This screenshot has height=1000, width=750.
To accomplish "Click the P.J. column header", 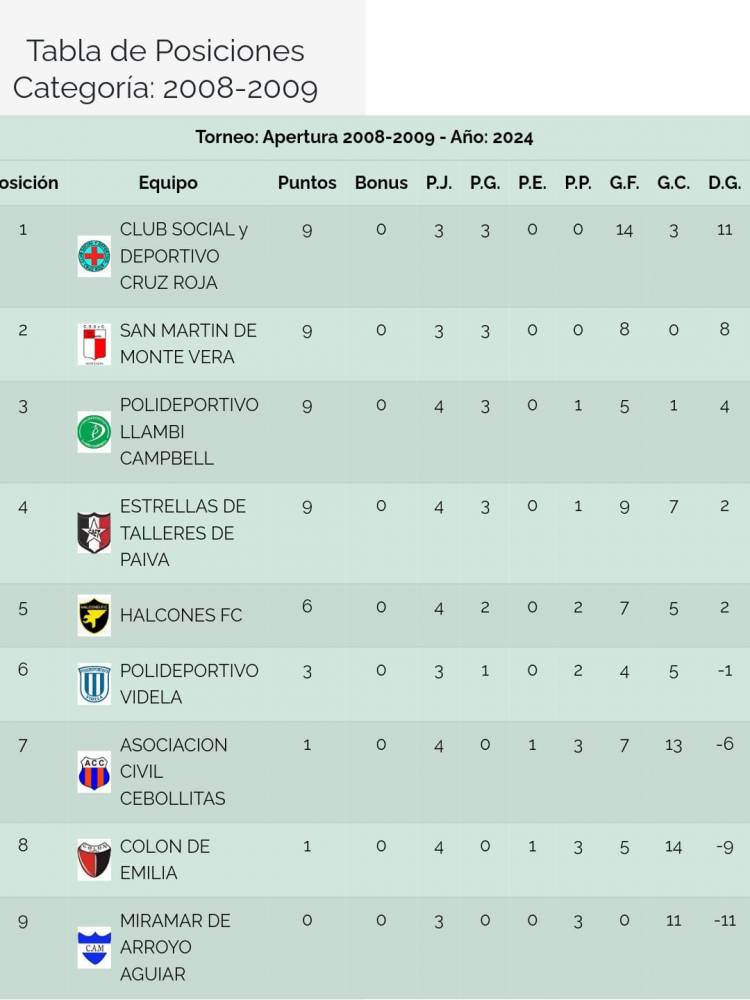I will 439,183.
